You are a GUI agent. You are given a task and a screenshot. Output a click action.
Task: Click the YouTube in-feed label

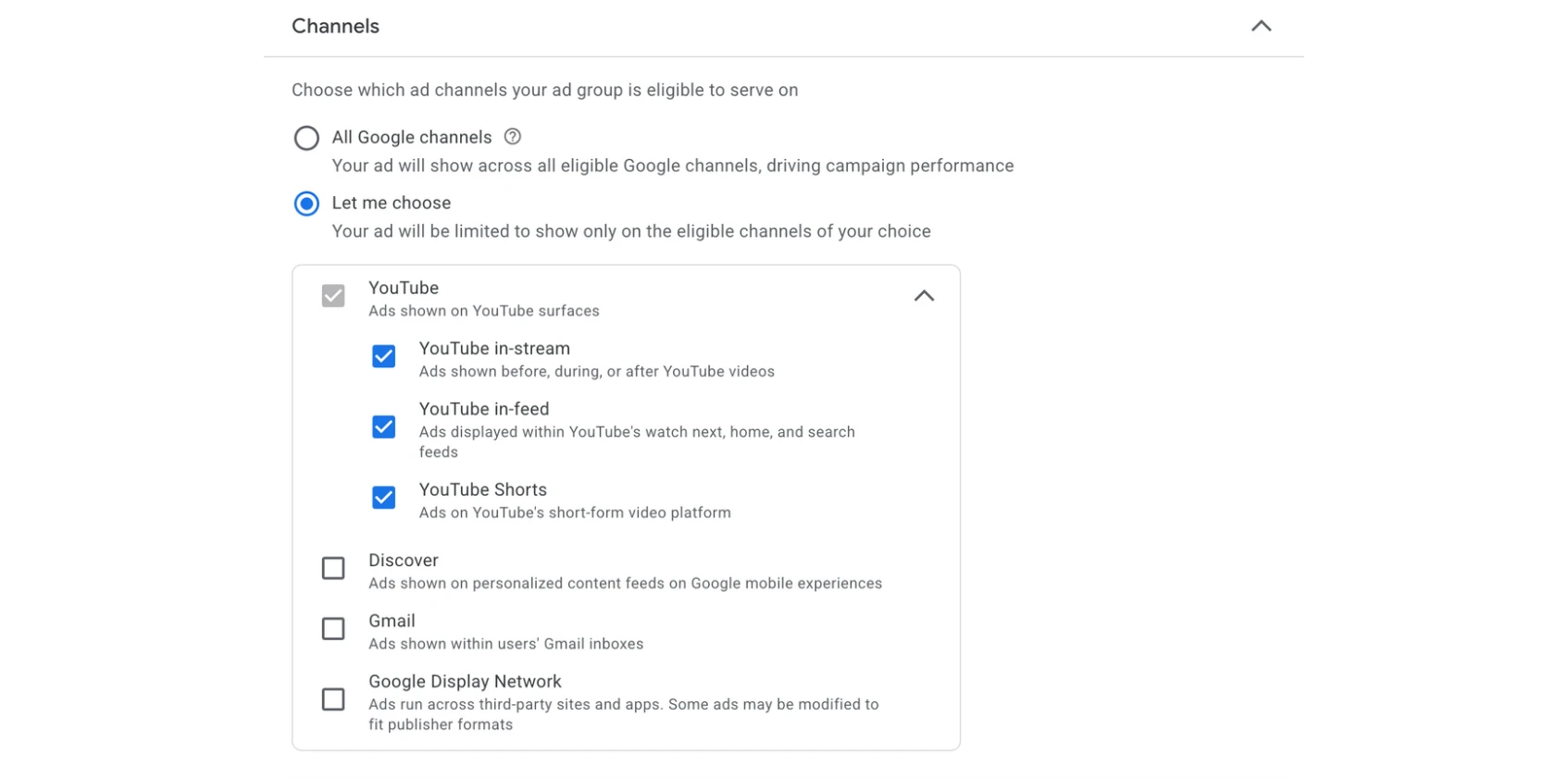[483, 409]
